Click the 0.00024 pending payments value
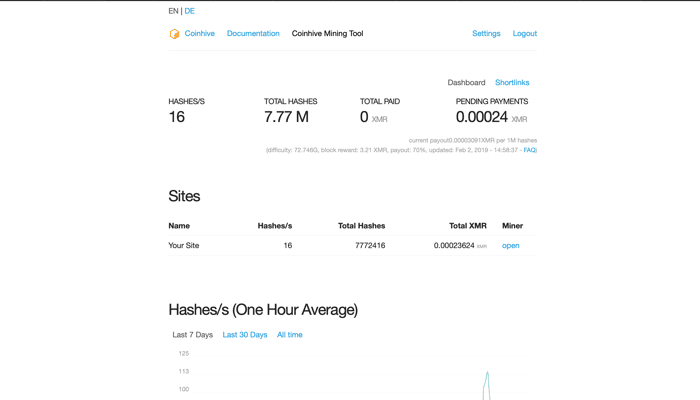This screenshot has width=700, height=400. [x=491, y=117]
